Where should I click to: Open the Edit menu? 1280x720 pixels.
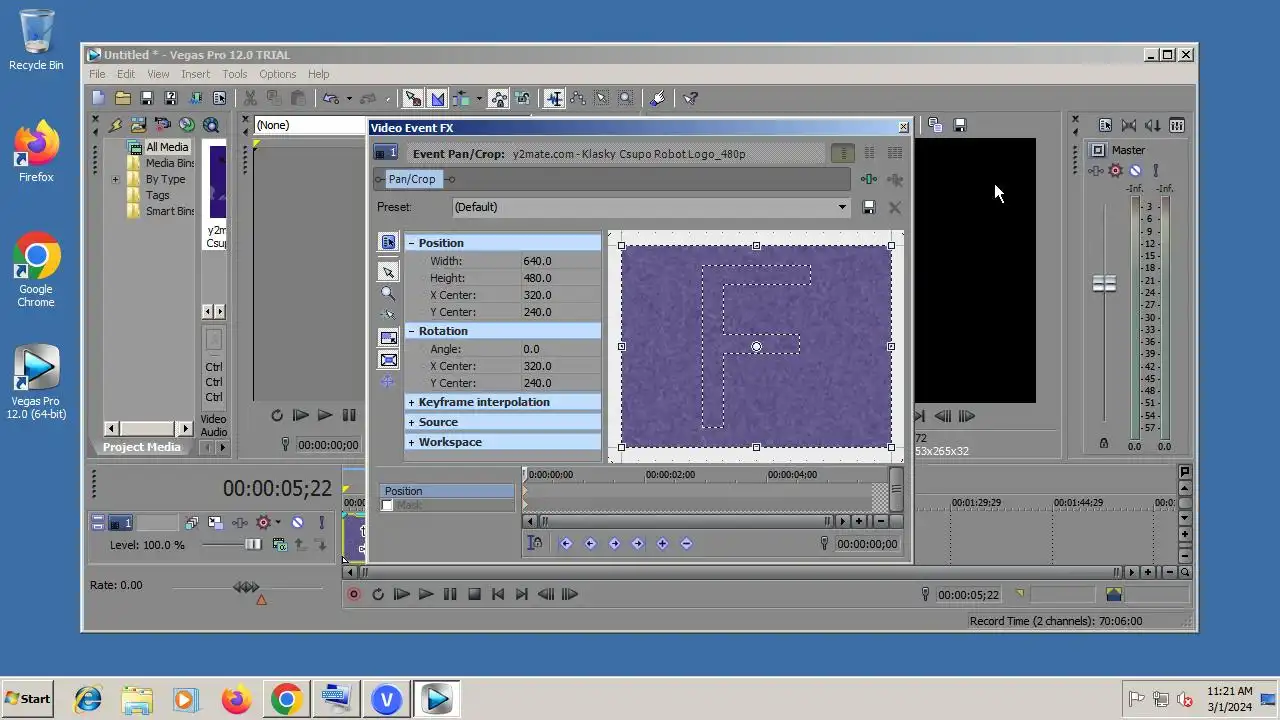(x=126, y=74)
